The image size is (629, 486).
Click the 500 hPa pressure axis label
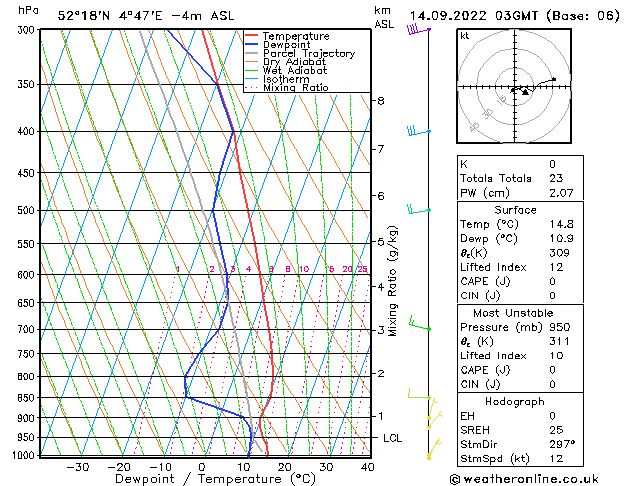(26, 210)
